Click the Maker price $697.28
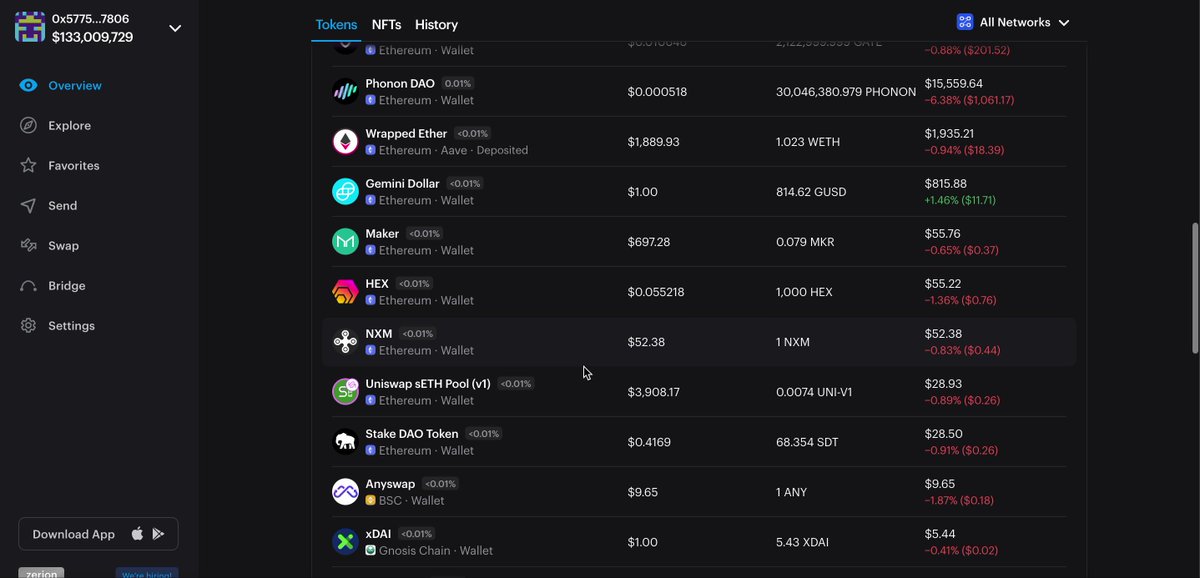This screenshot has height=578, width=1200. coord(649,242)
